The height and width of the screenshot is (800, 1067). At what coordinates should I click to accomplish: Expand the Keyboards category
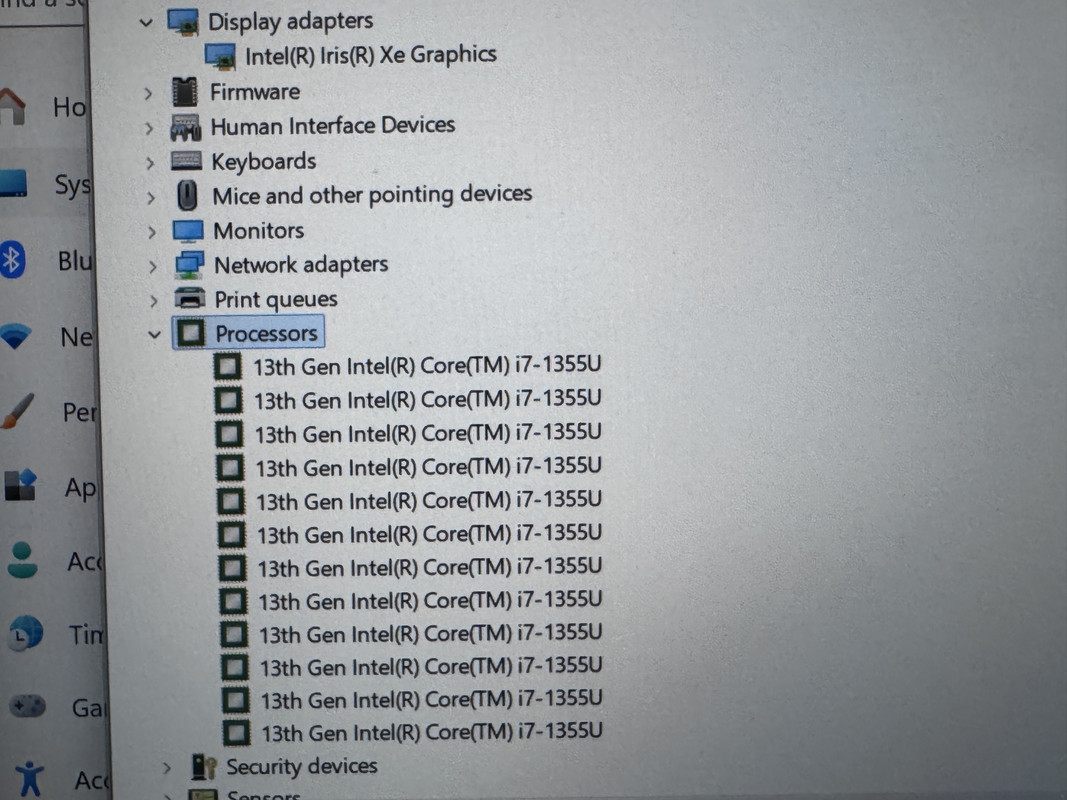coord(150,163)
